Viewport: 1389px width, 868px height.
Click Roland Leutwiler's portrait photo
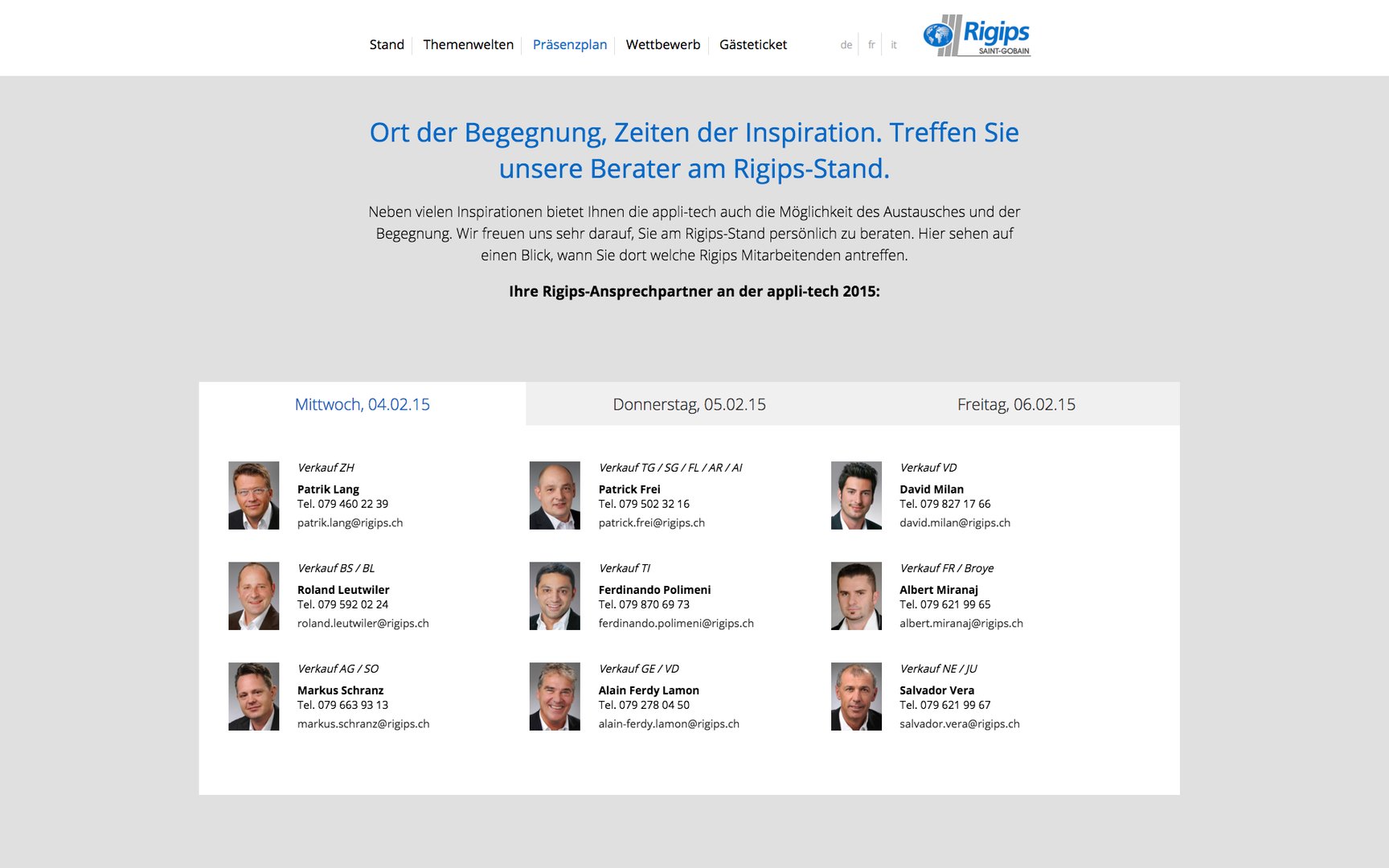[x=254, y=596]
